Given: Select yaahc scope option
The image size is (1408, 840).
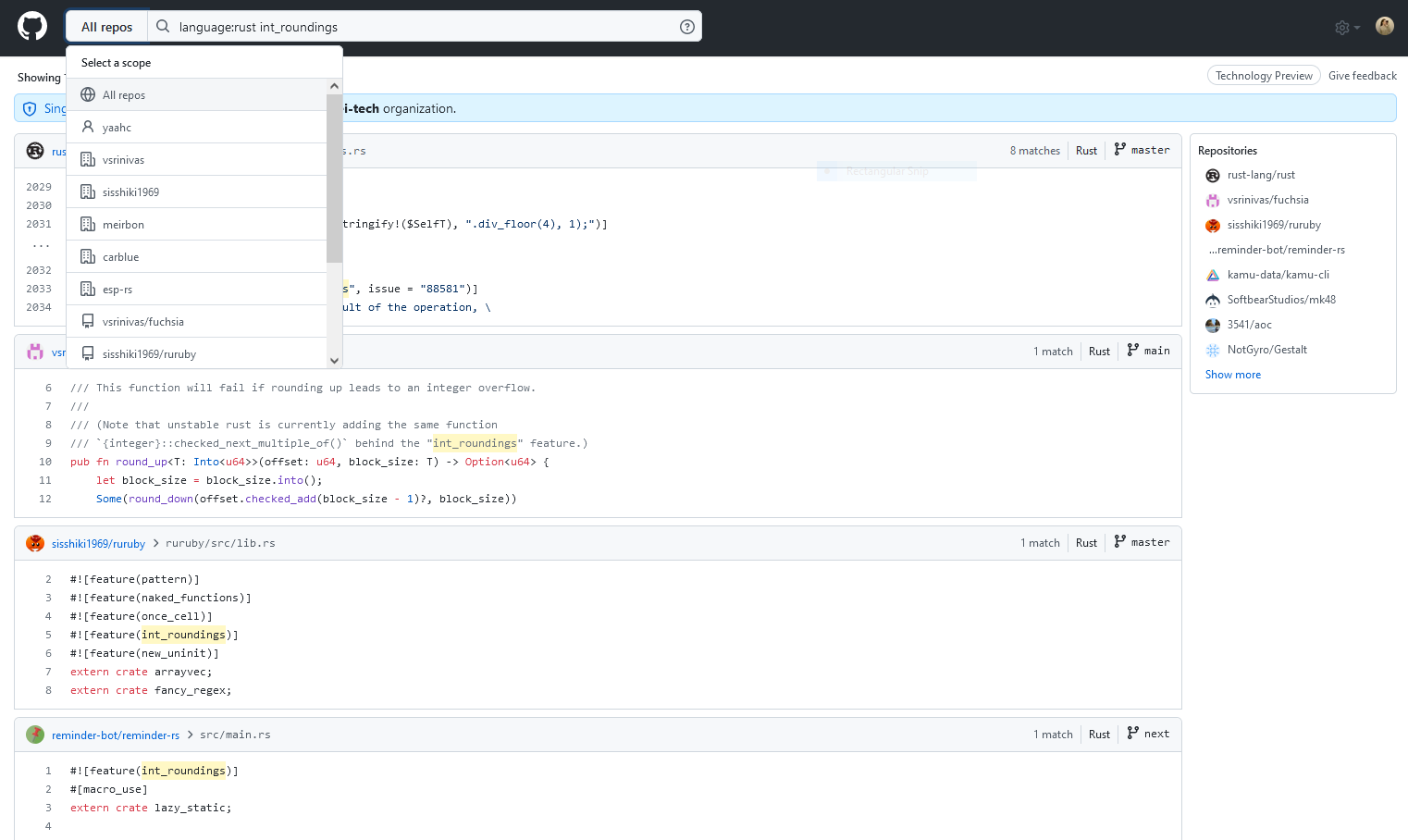Looking at the screenshot, I should point(197,127).
